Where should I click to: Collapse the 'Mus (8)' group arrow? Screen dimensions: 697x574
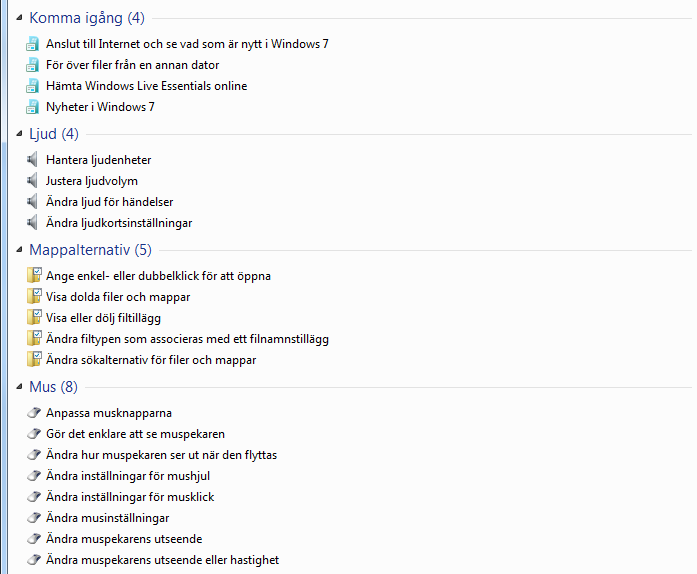(x=19, y=387)
